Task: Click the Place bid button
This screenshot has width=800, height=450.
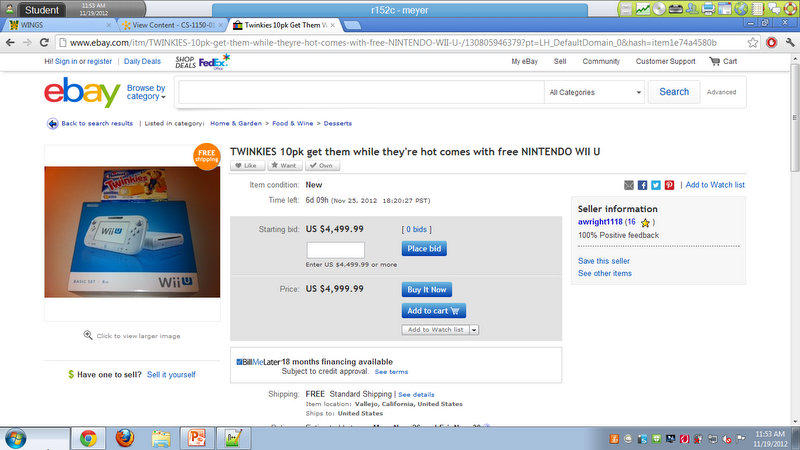Action: pyautogui.click(x=424, y=248)
